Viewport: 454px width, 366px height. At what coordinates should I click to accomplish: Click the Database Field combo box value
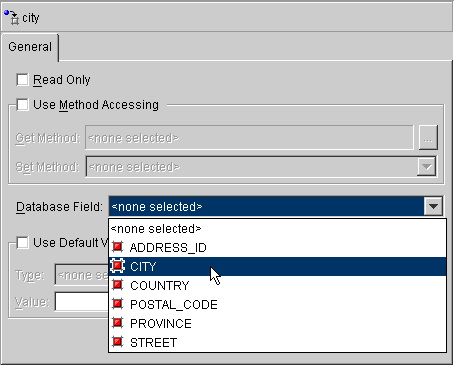click(x=267, y=207)
